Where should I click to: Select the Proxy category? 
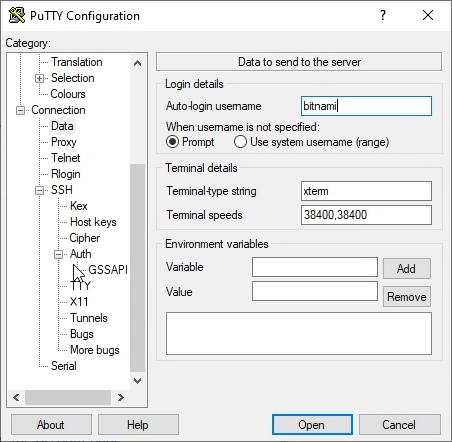[x=64, y=142]
